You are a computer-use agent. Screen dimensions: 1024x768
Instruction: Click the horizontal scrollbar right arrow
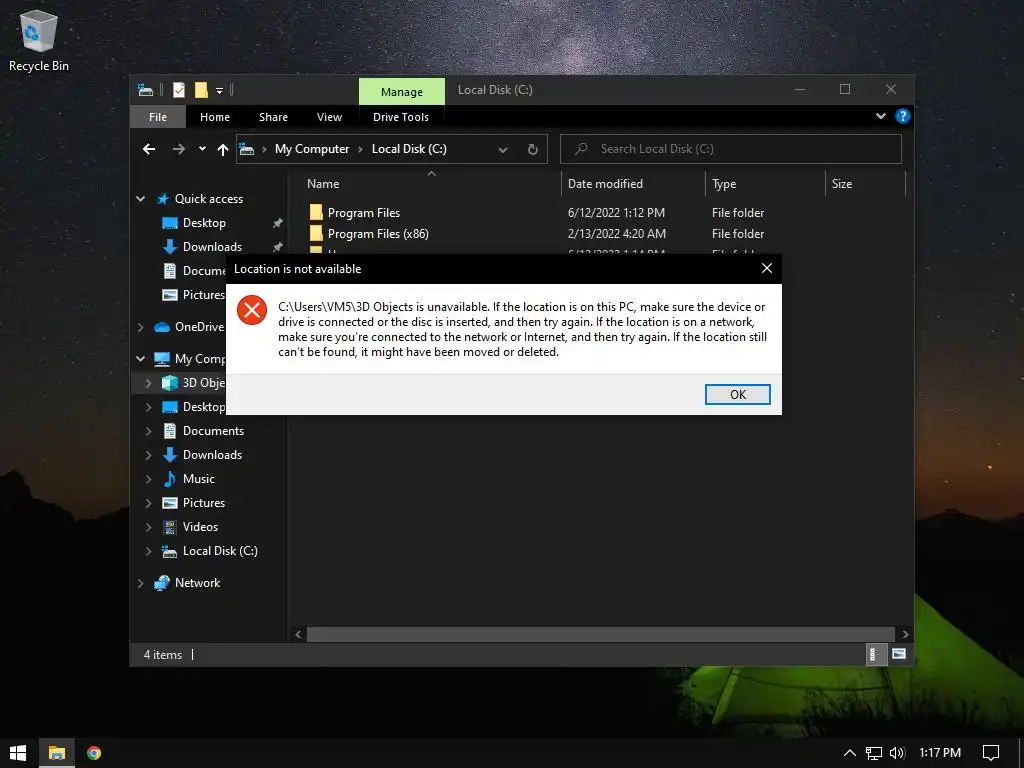pyautogui.click(x=905, y=634)
